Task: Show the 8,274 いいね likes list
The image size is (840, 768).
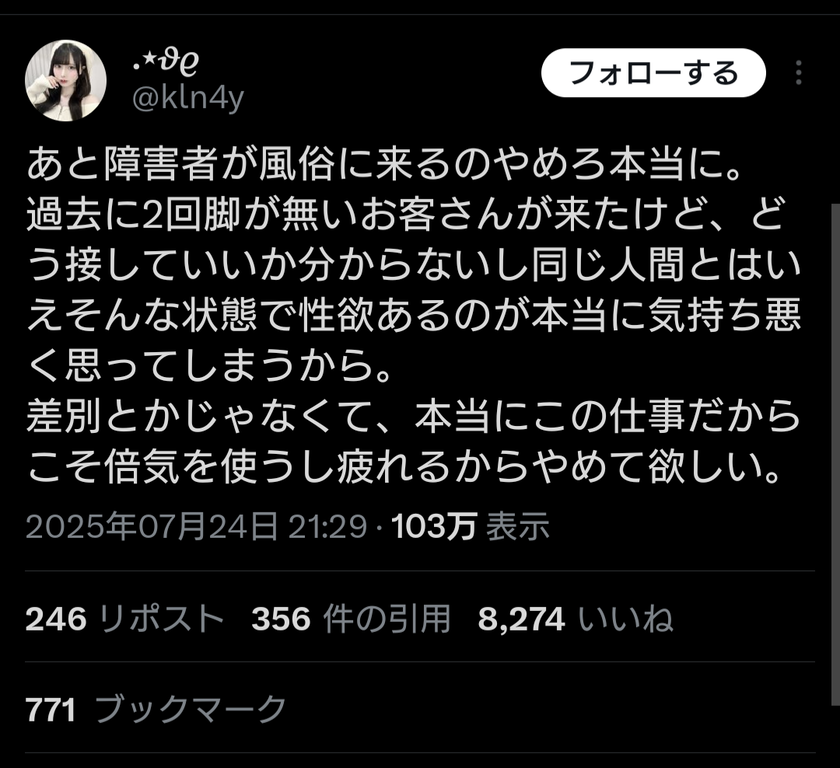Action: click(x=575, y=619)
